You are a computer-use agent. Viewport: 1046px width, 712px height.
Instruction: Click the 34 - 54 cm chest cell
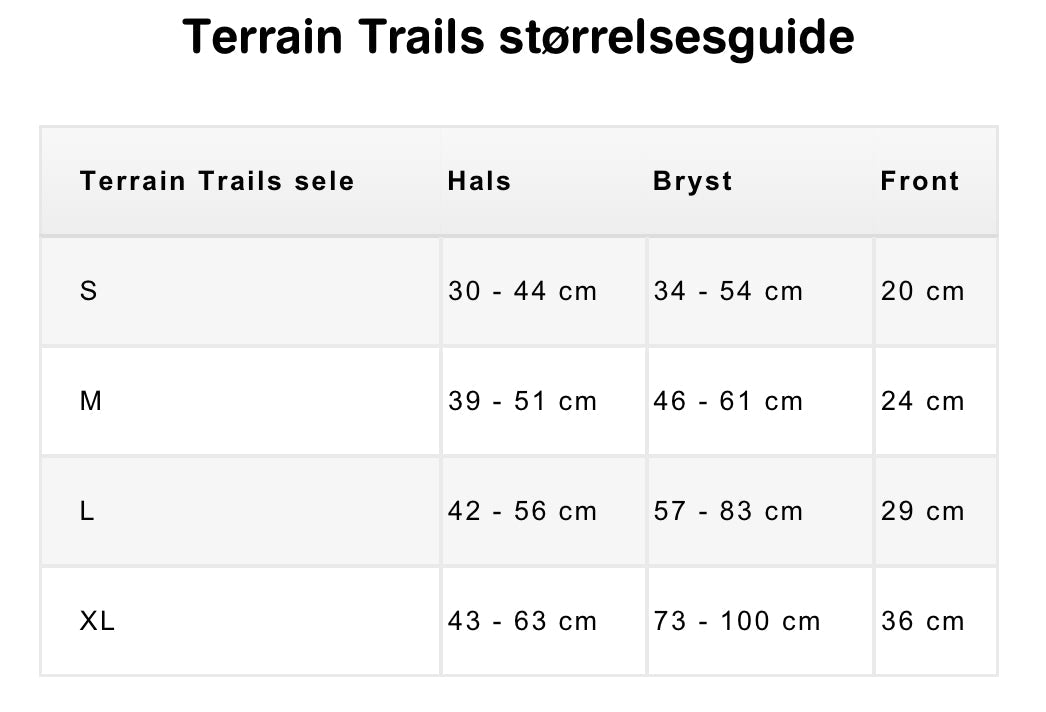[x=728, y=292]
